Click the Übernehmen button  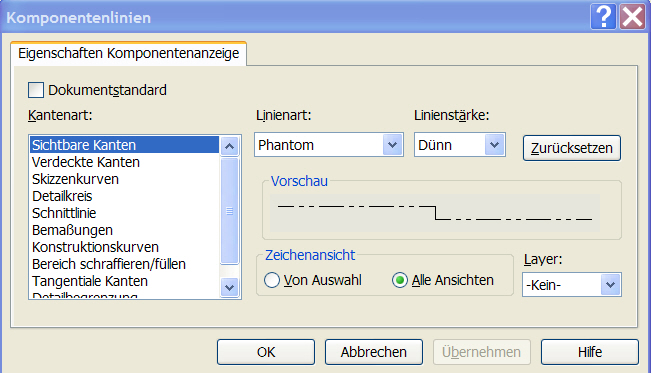coord(482,352)
